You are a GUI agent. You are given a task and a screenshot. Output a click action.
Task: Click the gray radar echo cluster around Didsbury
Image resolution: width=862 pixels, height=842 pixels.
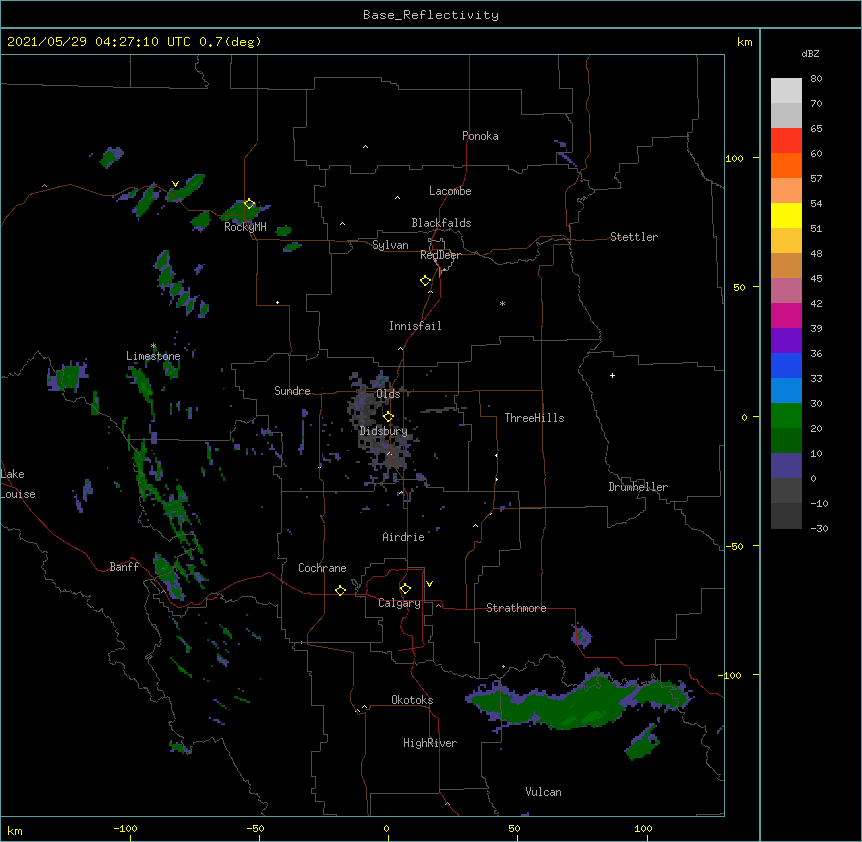[x=380, y=429]
